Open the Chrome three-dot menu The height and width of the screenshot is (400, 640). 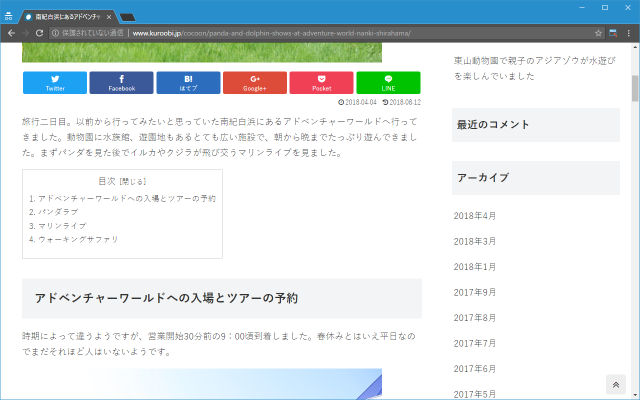click(x=628, y=33)
